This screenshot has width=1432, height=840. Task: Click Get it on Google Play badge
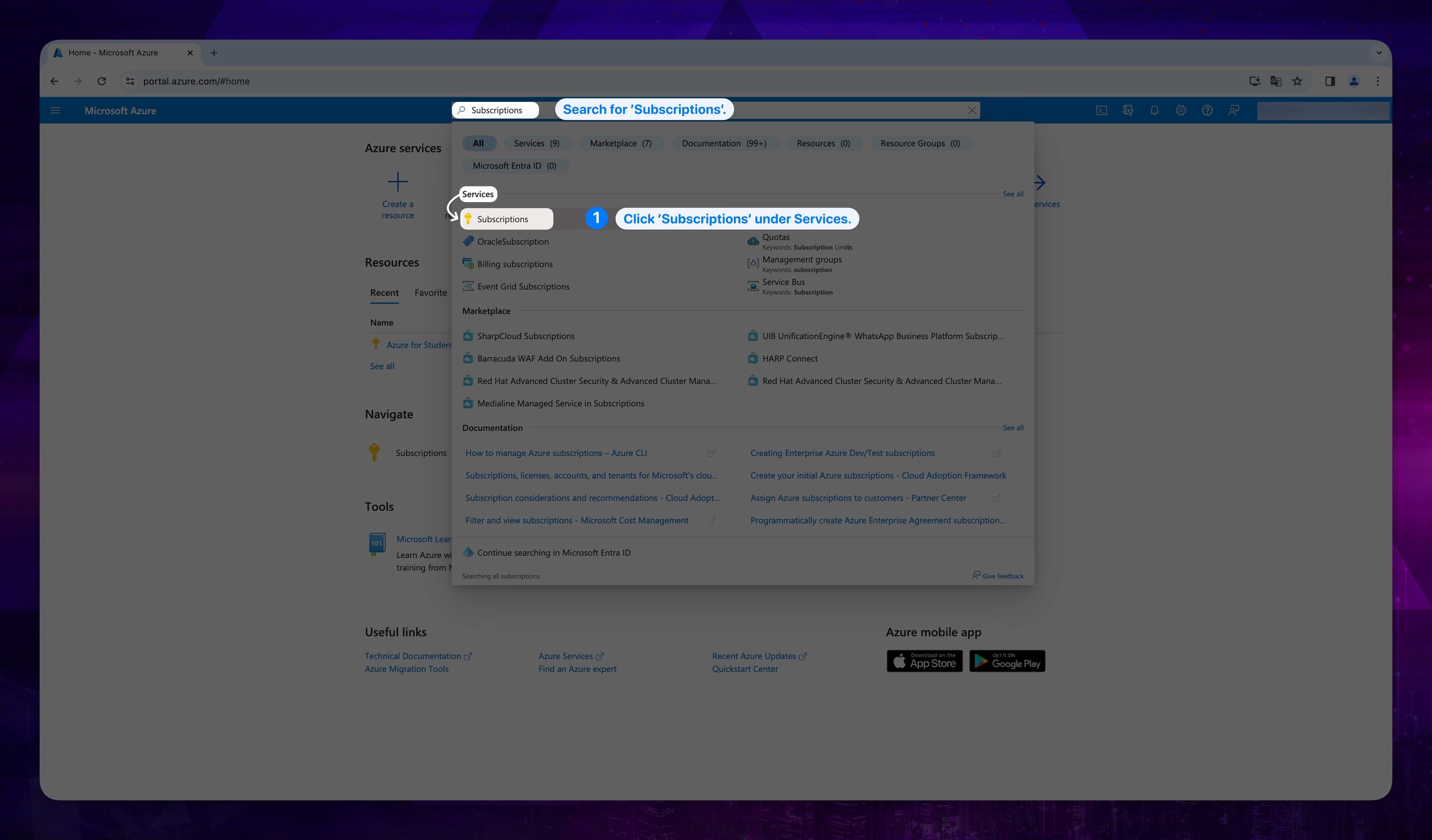(1007, 661)
